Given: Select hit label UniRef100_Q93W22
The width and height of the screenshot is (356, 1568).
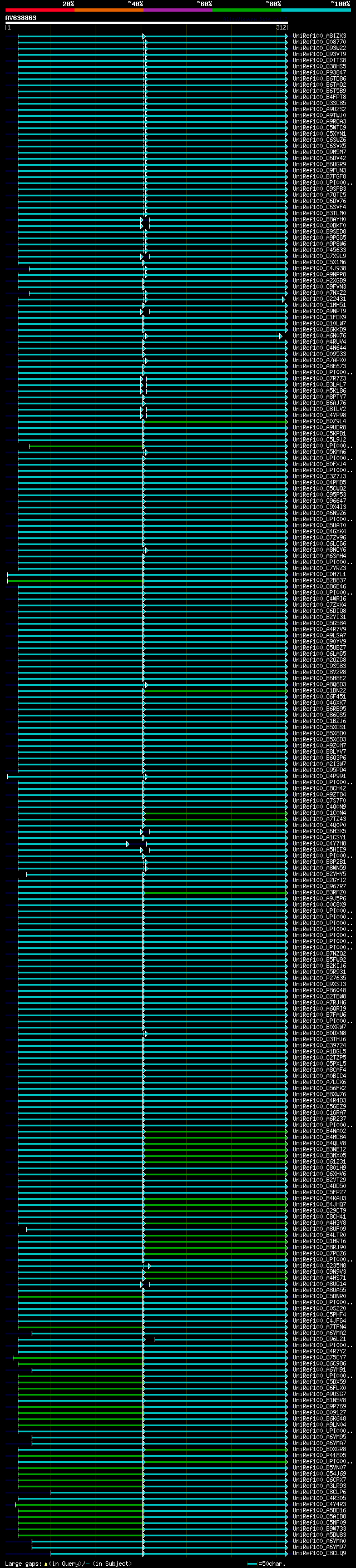Looking at the screenshot, I should pyautogui.click(x=319, y=48).
